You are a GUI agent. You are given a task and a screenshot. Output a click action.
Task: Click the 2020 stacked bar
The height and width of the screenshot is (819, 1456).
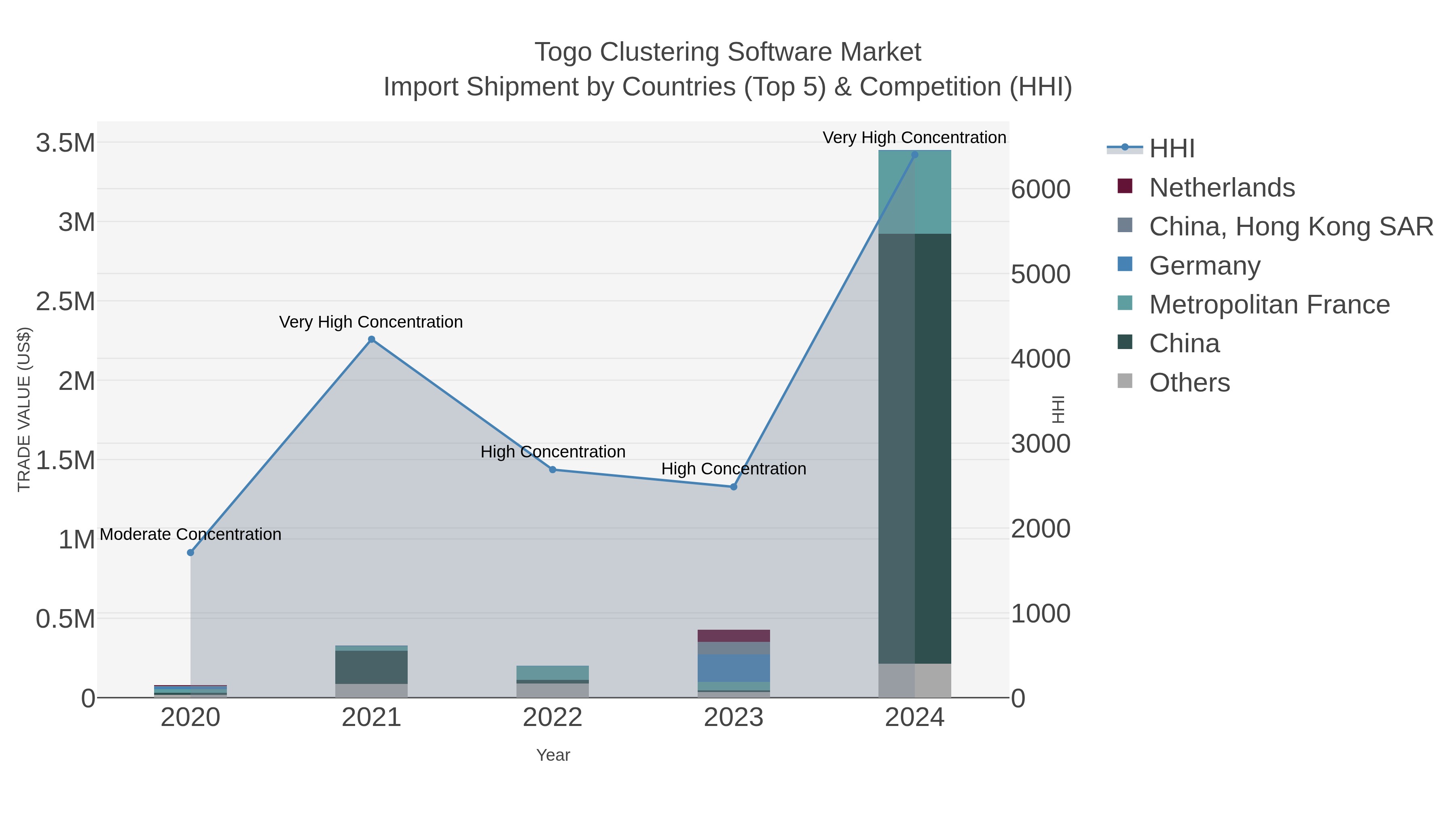tap(190, 691)
